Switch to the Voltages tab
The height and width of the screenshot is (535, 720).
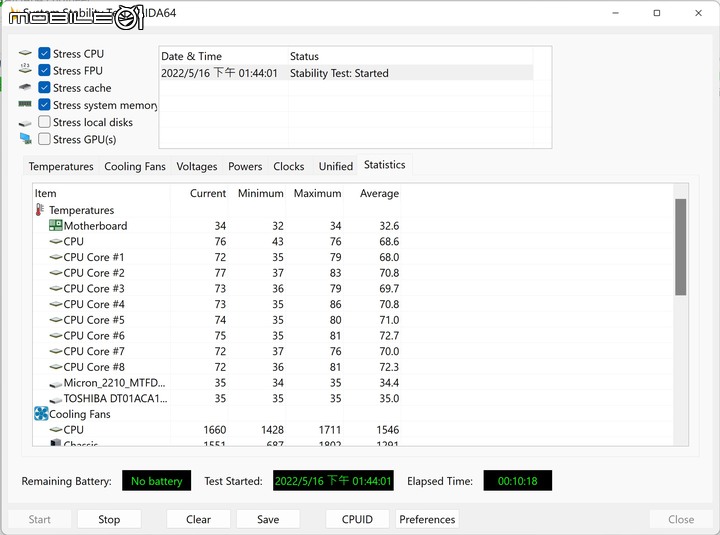[197, 166]
